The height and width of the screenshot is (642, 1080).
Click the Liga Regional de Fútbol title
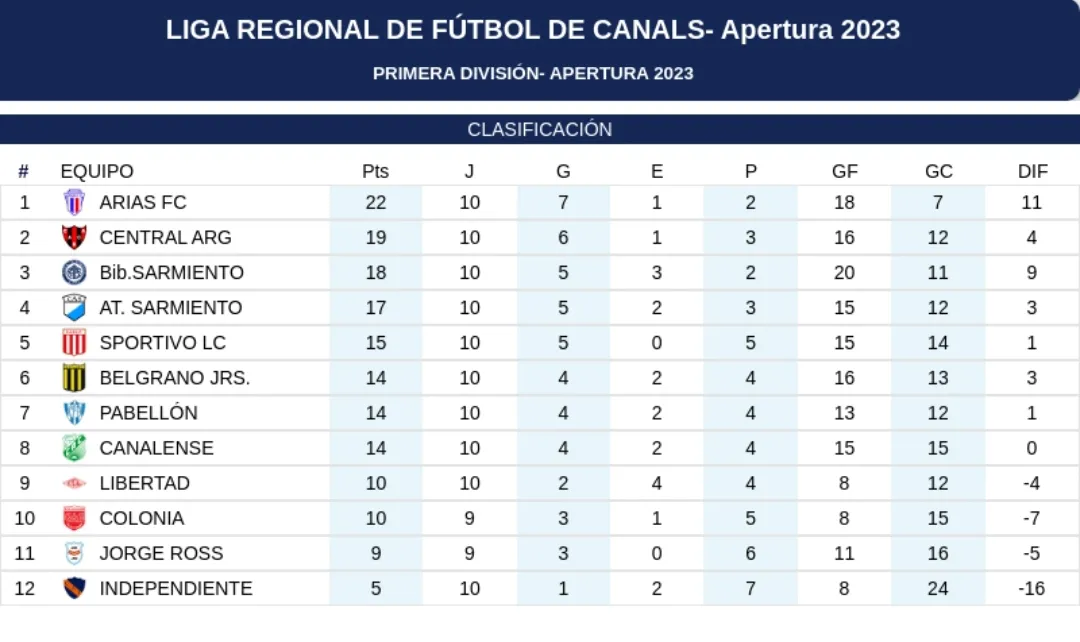(533, 30)
